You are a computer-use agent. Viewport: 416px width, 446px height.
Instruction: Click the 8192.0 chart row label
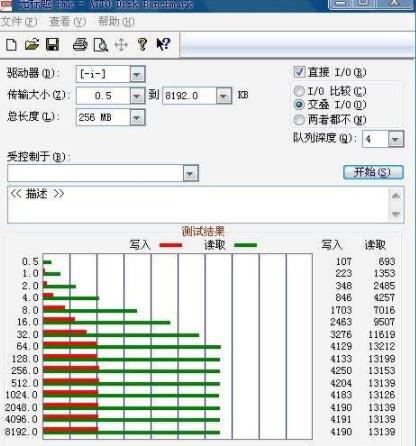tap(21, 432)
